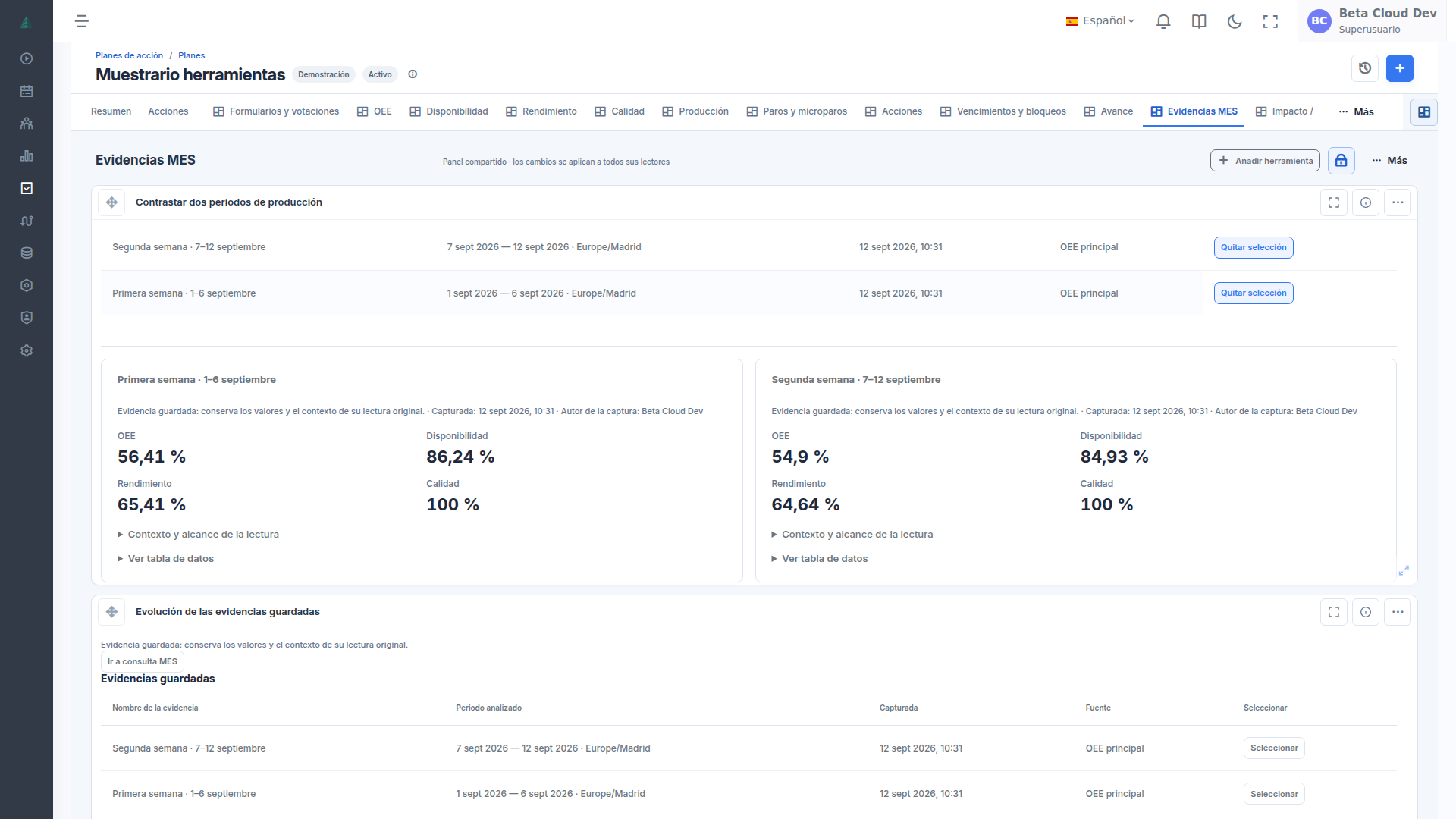Open plan history clock icon
Viewport: 1456px width, 819px height.
tap(1365, 68)
